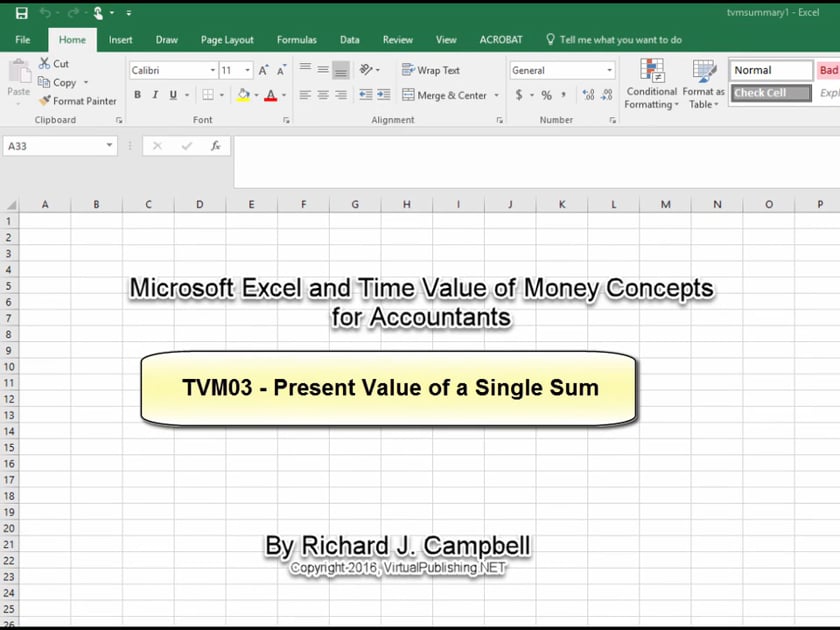Viewport: 840px width, 630px height.
Task: Click the Decrease Font Size icon
Action: pos(281,70)
